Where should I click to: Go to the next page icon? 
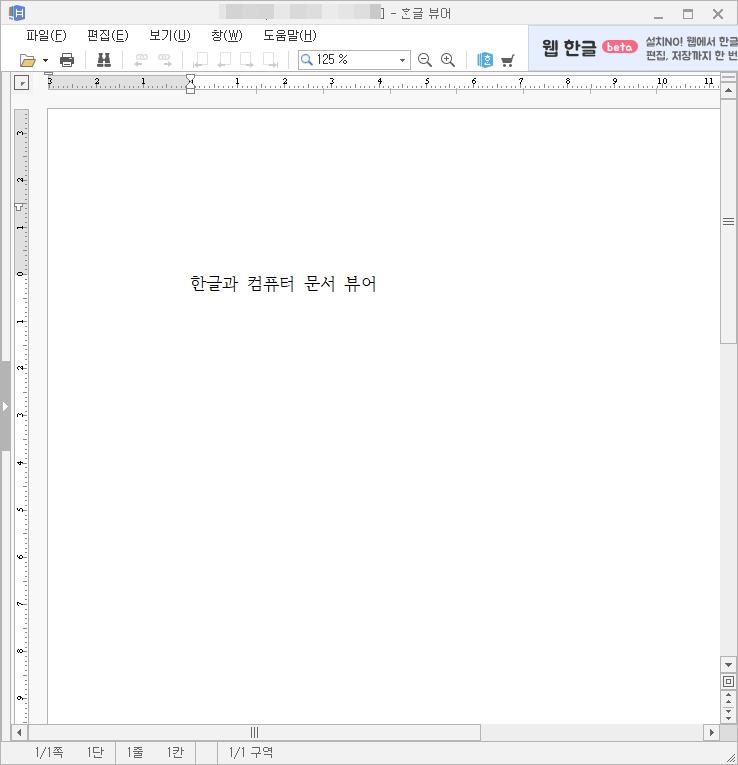pyautogui.click(x=247, y=60)
